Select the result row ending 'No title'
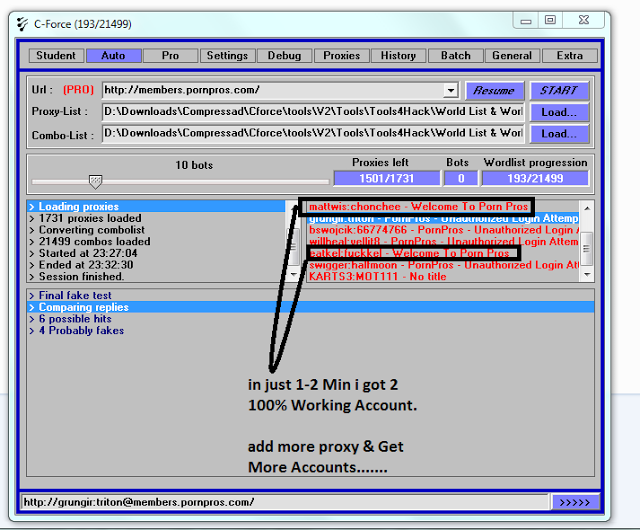Image resolution: width=640 pixels, height=530 pixels. pos(443,276)
